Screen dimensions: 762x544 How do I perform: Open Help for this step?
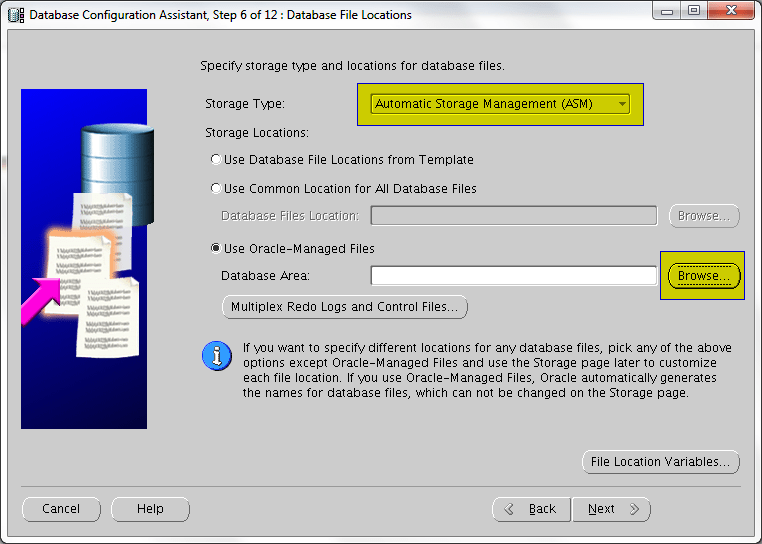pyautogui.click(x=150, y=509)
